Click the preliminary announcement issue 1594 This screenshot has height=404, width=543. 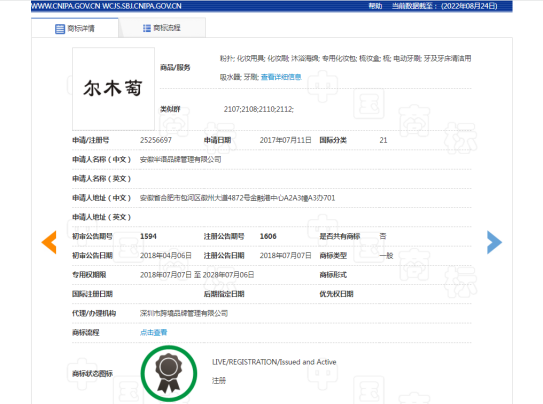[148, 236]
